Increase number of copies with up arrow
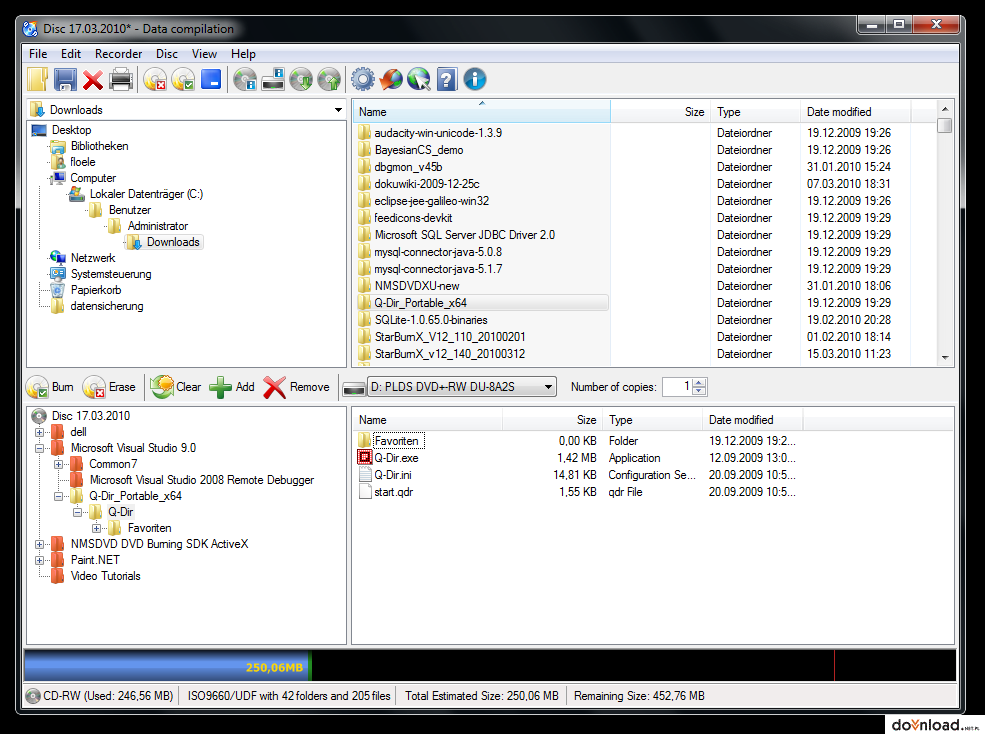The image size is (985, 734). (x=700, y=383)
